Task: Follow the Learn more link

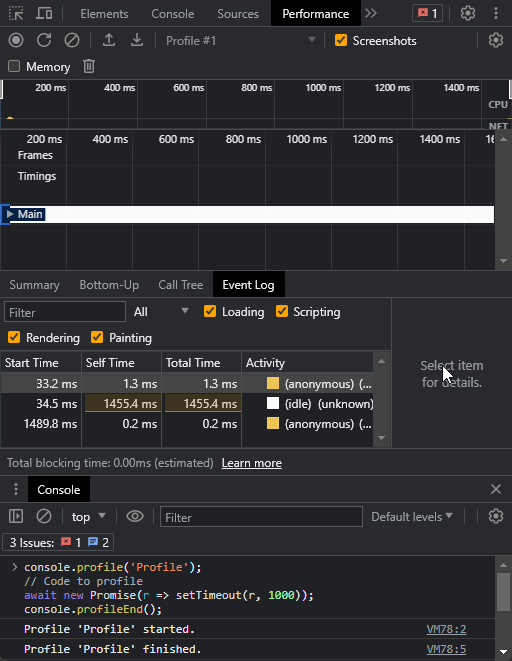Action: coord(252,463)
